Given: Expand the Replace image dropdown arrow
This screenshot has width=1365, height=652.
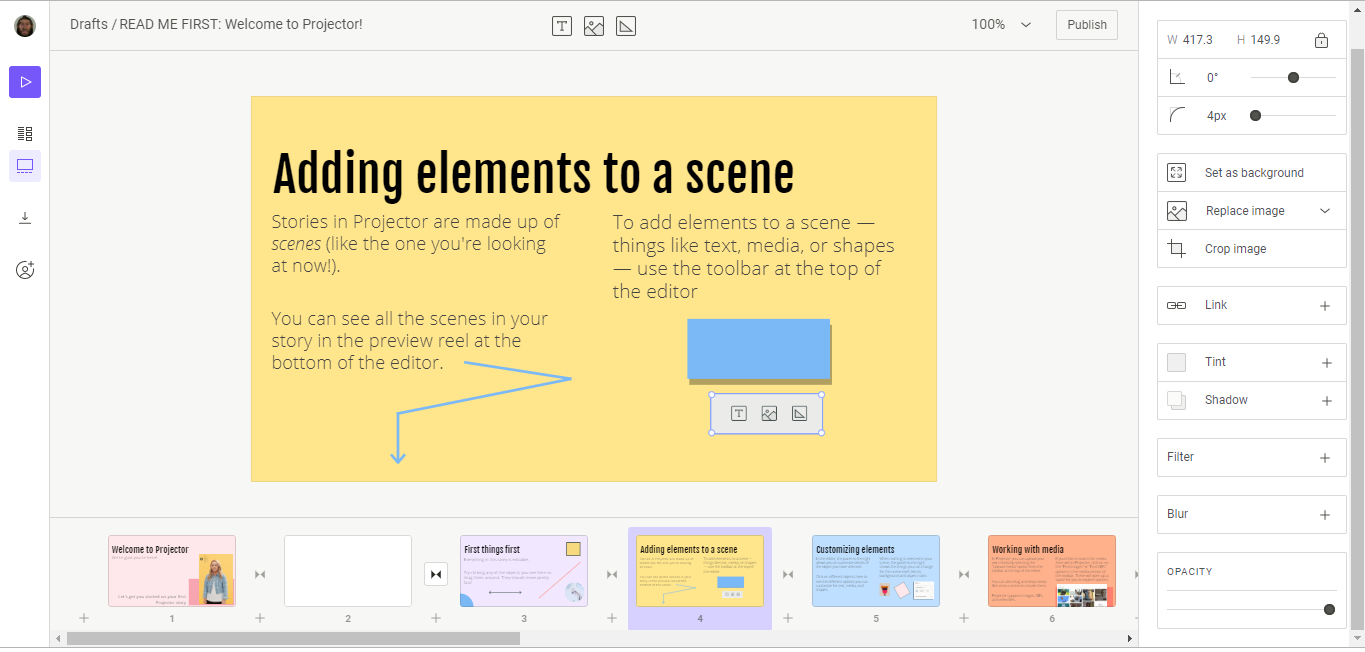Looking at the screenshot, I should point(1326,211).
